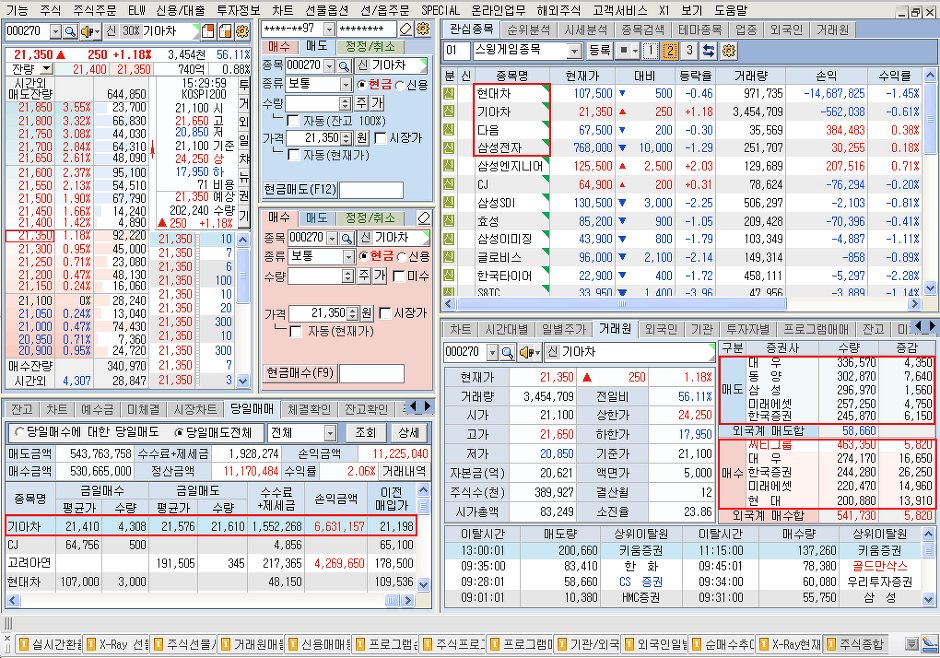
Task: Enable 자동(잔고 100%) checkbox
Action: (293, 120)
